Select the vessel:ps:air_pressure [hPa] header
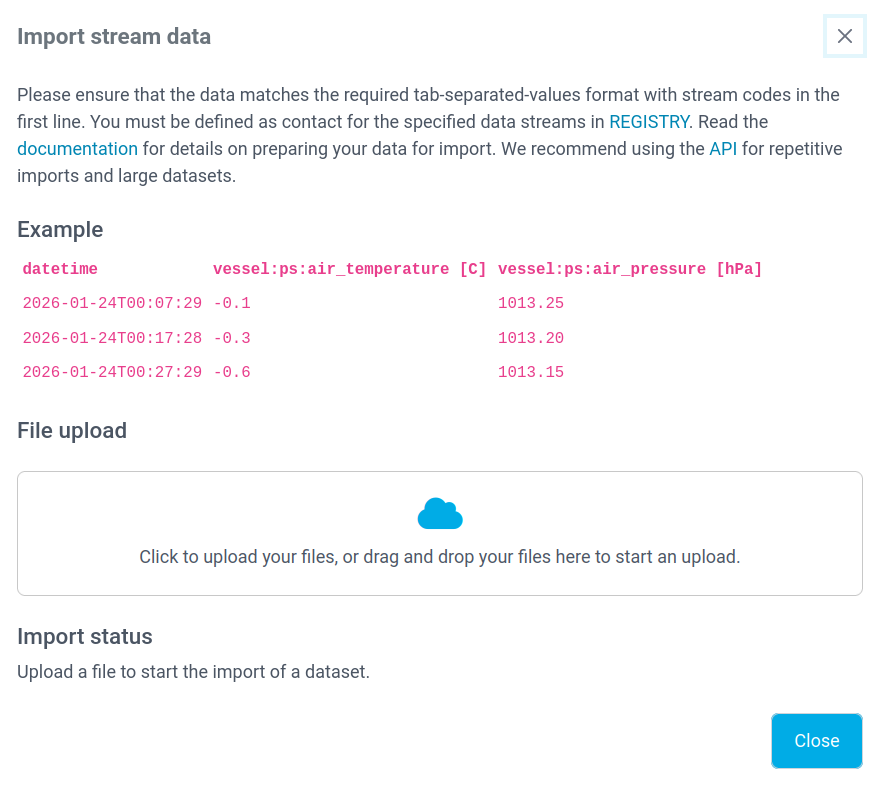878x792 pixels. point(630,269)
